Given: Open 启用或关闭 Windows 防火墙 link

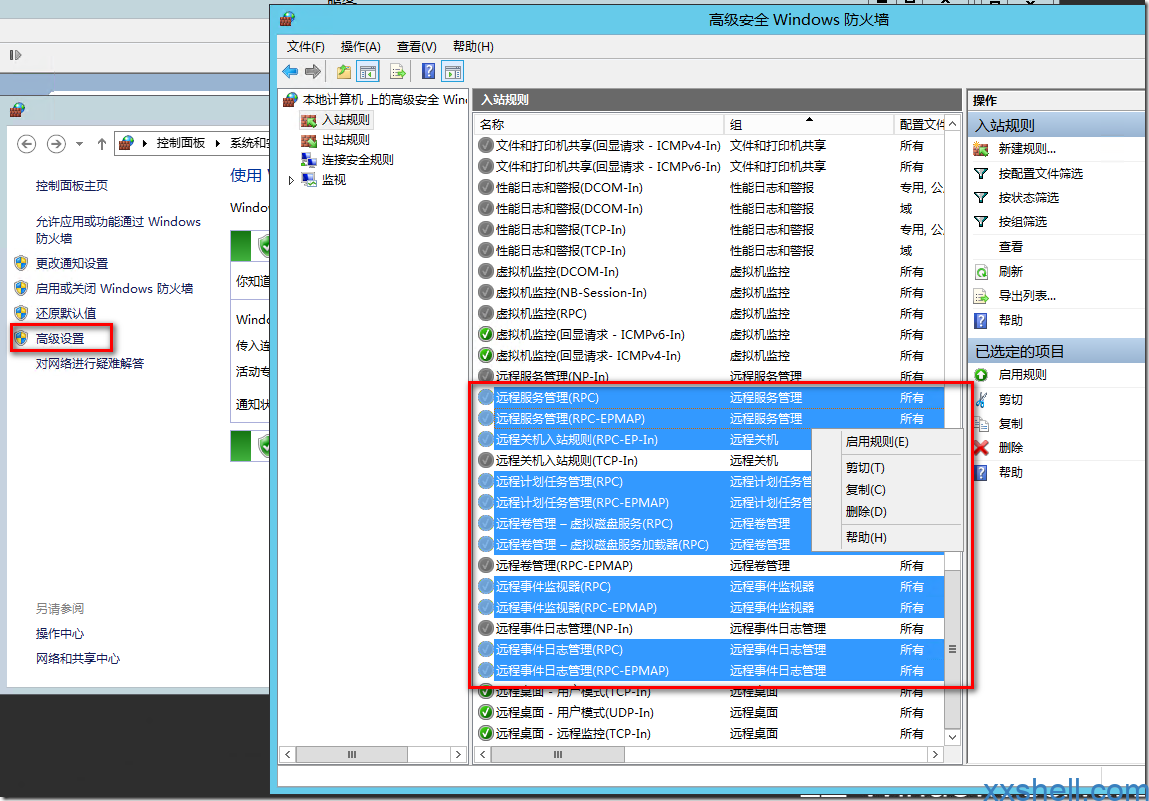Looking at the screenshot, I should 114,289.
